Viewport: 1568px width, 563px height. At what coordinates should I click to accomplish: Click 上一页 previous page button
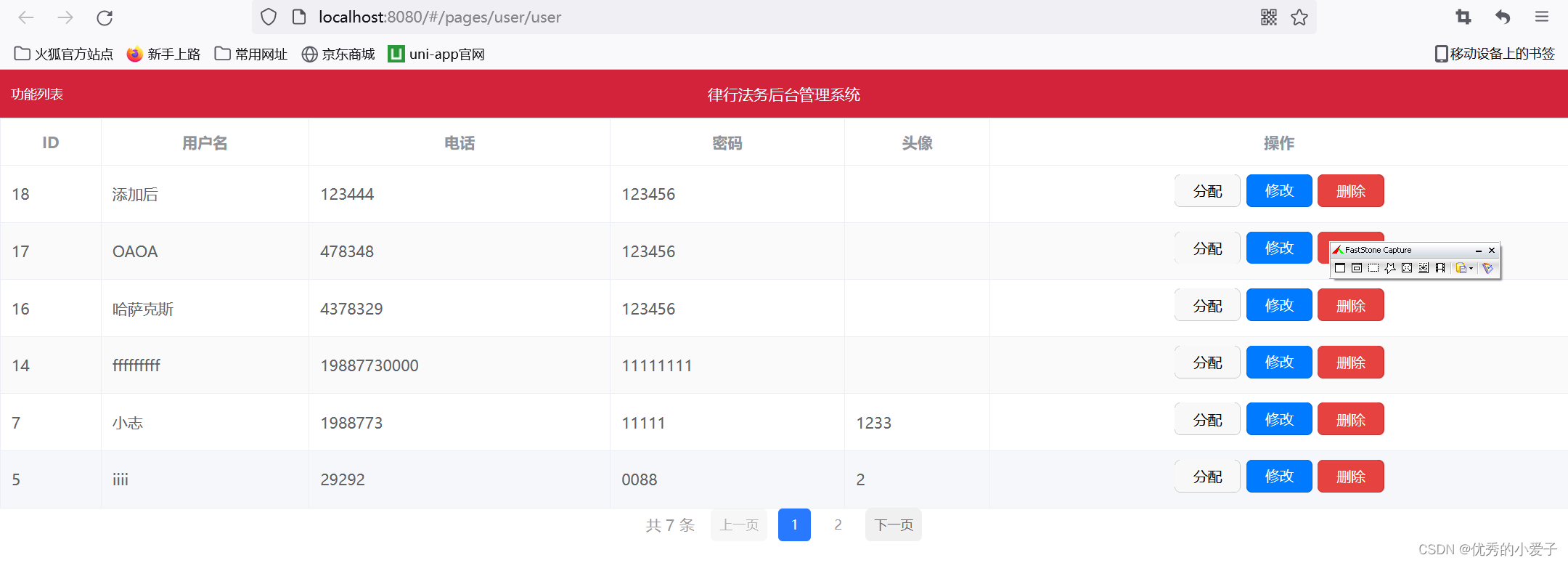click(739, 524)
